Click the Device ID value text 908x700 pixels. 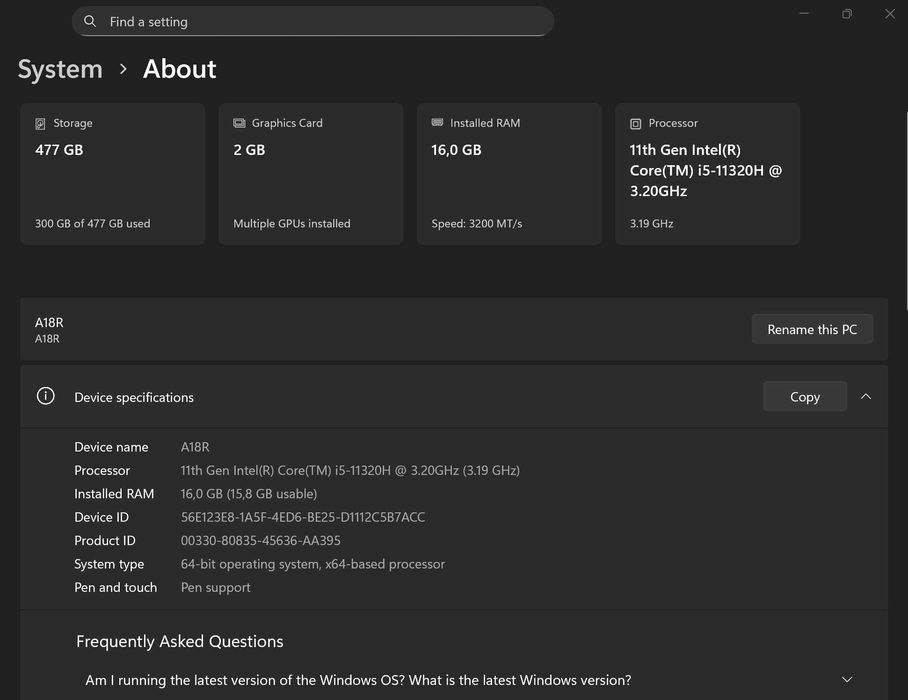[302, 517]
